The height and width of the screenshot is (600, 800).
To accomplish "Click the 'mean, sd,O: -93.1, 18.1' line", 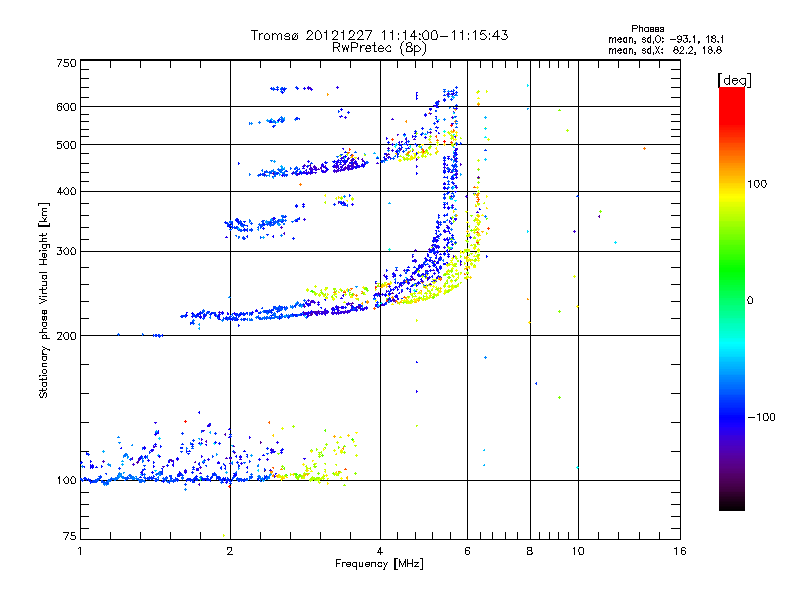I will [666, 39].
